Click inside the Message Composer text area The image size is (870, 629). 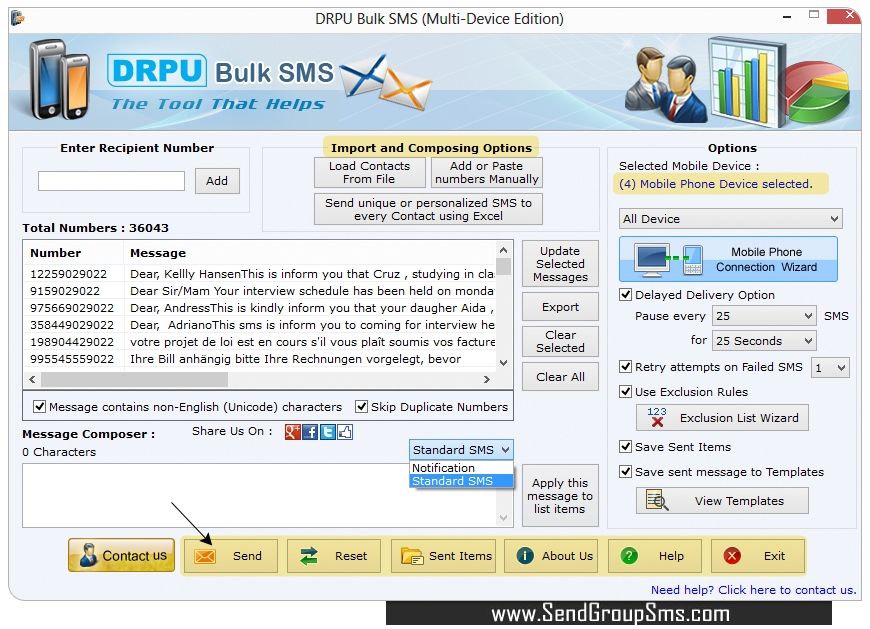coord(260,495)
